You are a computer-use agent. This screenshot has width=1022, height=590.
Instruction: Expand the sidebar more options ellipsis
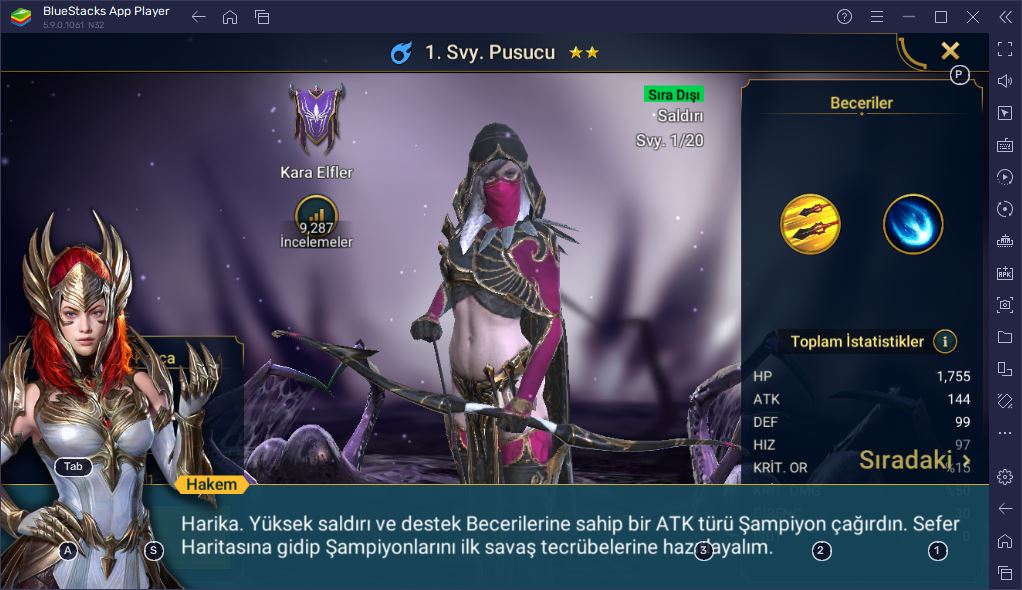(1005, 433)
